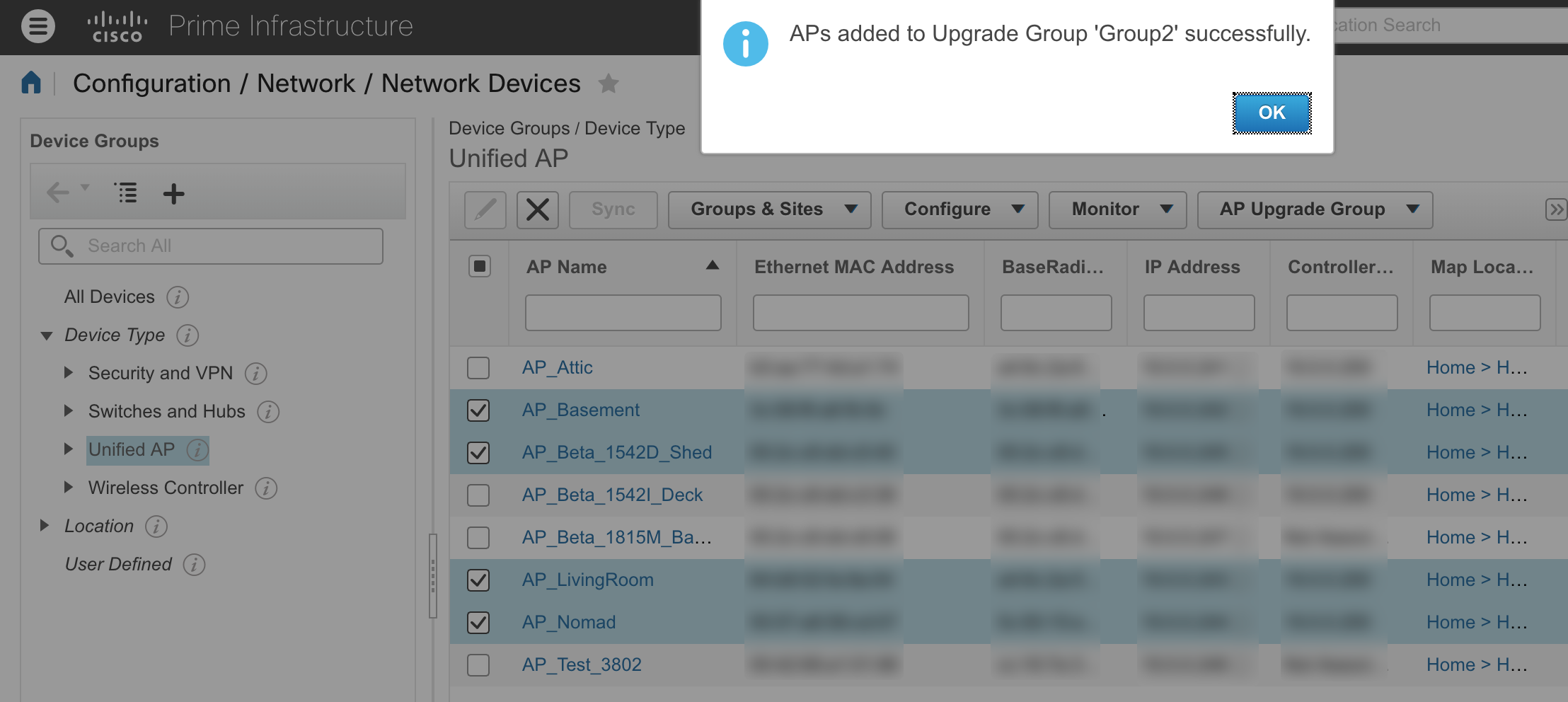Click the list view icon in Device Groups
1568x702 pixels.
click(x=126, y=192)
